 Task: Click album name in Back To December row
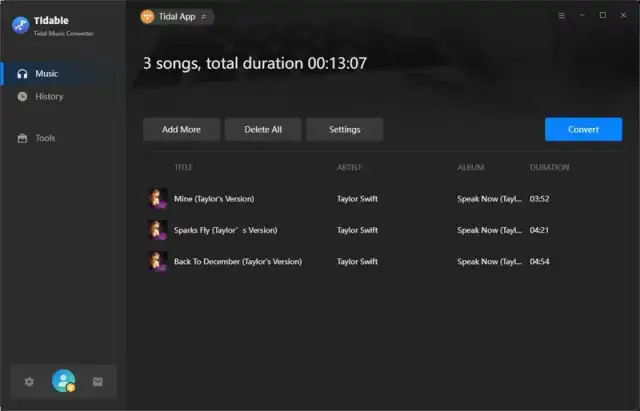489,262
